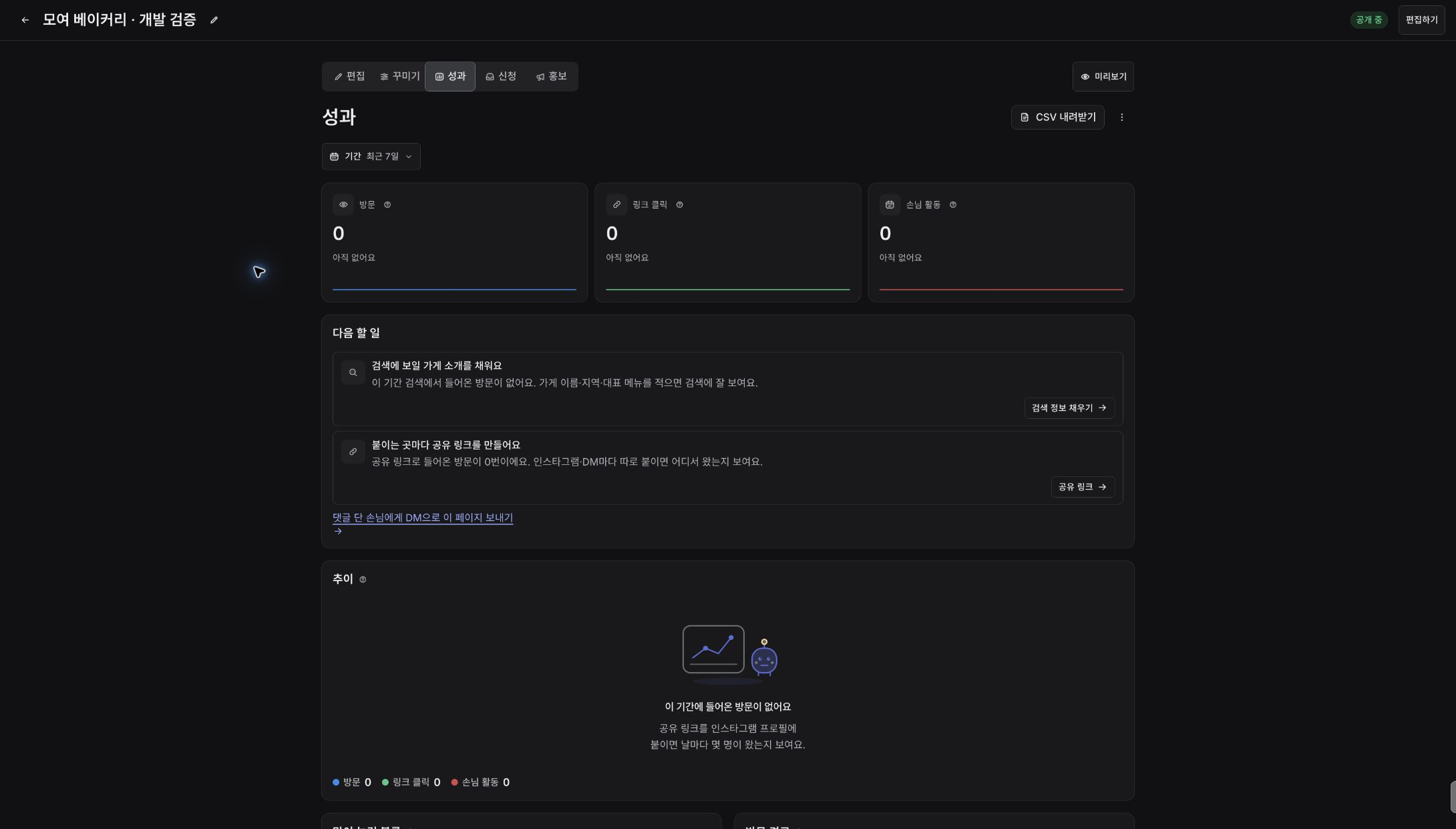1456x829 pixels.
Task: Click the page vertical scrollbar
Action: click(1453, 797)
